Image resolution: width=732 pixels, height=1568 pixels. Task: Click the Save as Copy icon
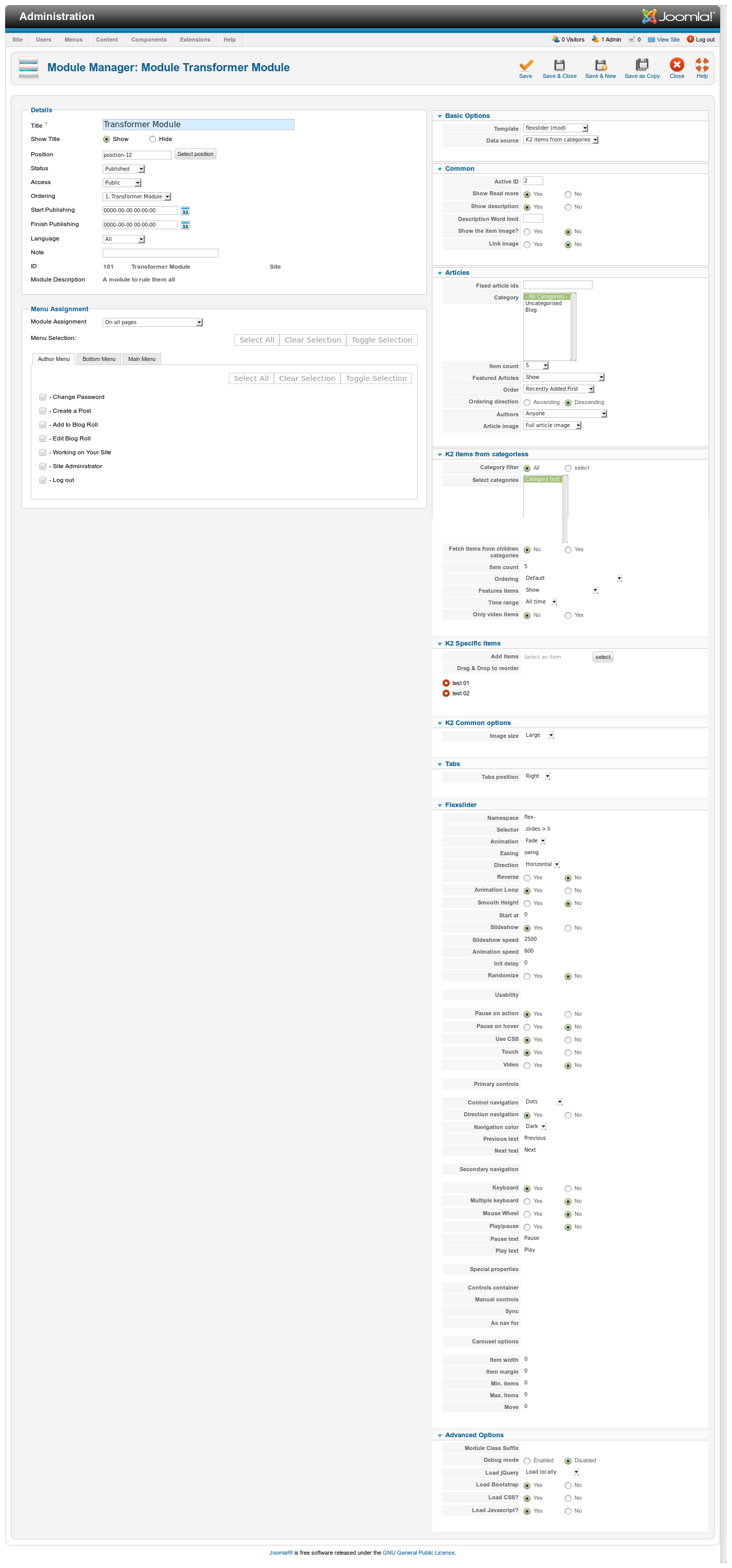pyautogui.click(x=642, y=65)
